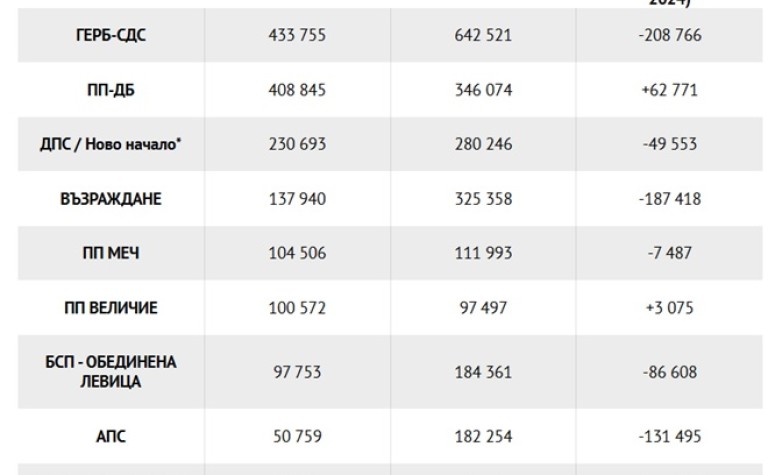Click the -131 495 difference value
The width and height of the screenshot is (768, 475).
click(671, 436)
